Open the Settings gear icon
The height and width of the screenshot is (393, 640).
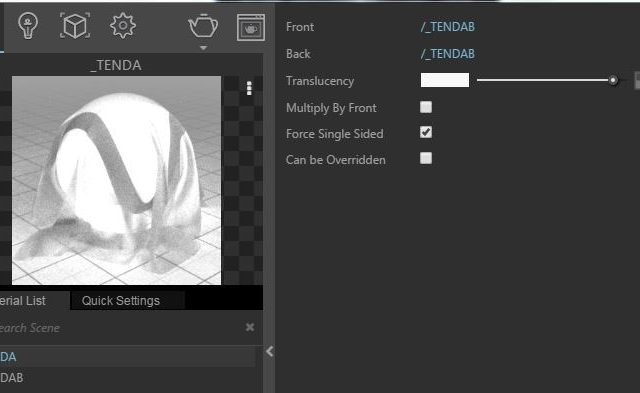(122, 26)
